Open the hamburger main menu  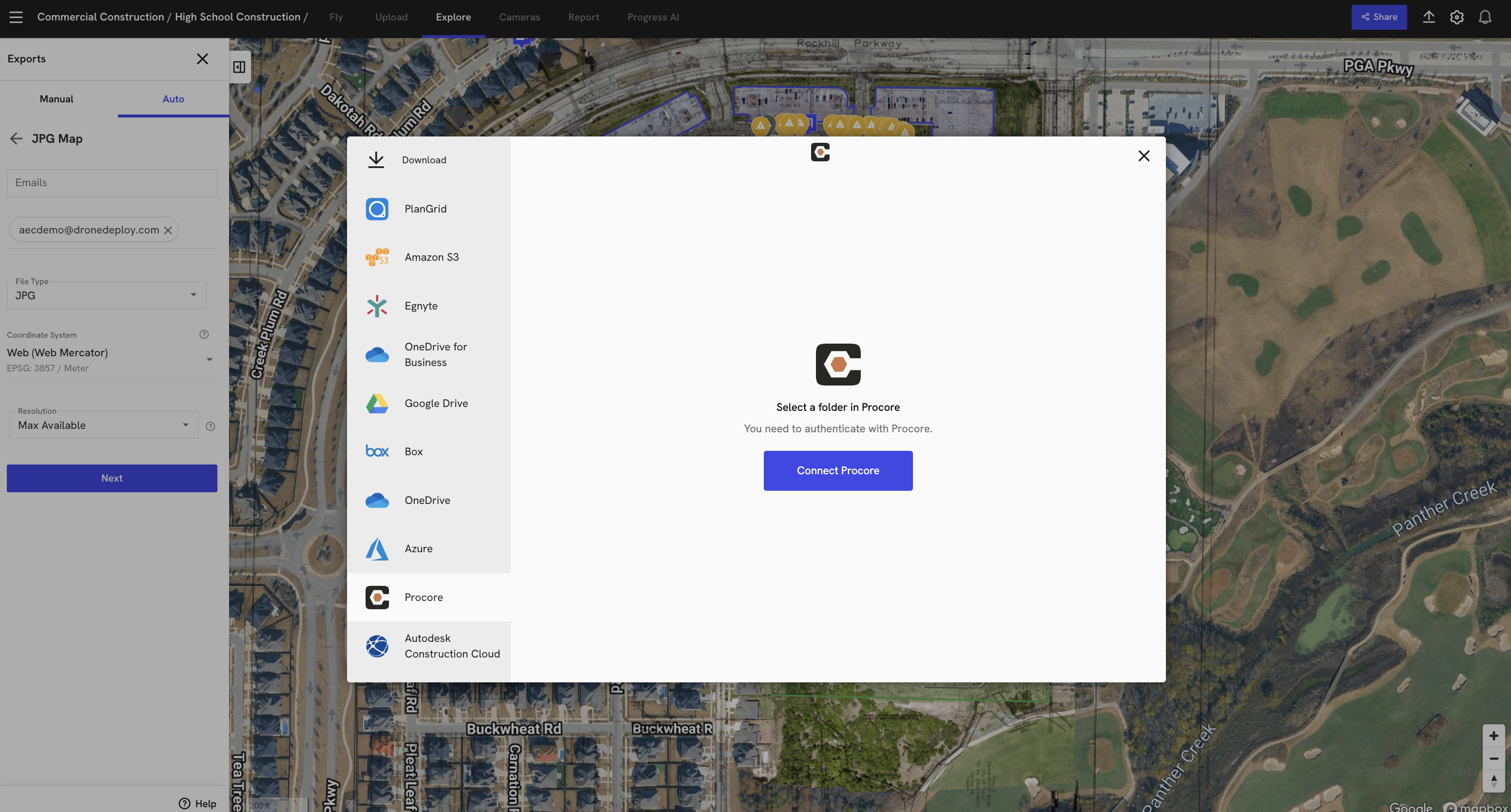pos(16,17)
